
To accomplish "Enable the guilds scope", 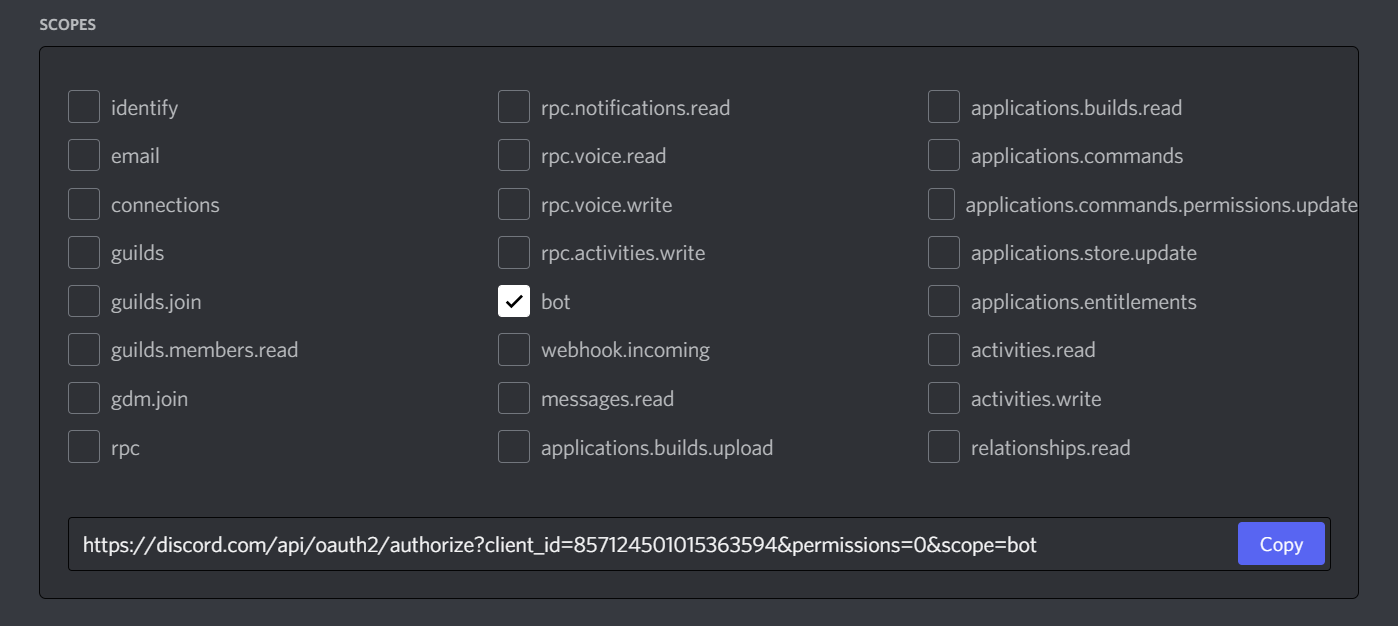I will pos(84,252).
